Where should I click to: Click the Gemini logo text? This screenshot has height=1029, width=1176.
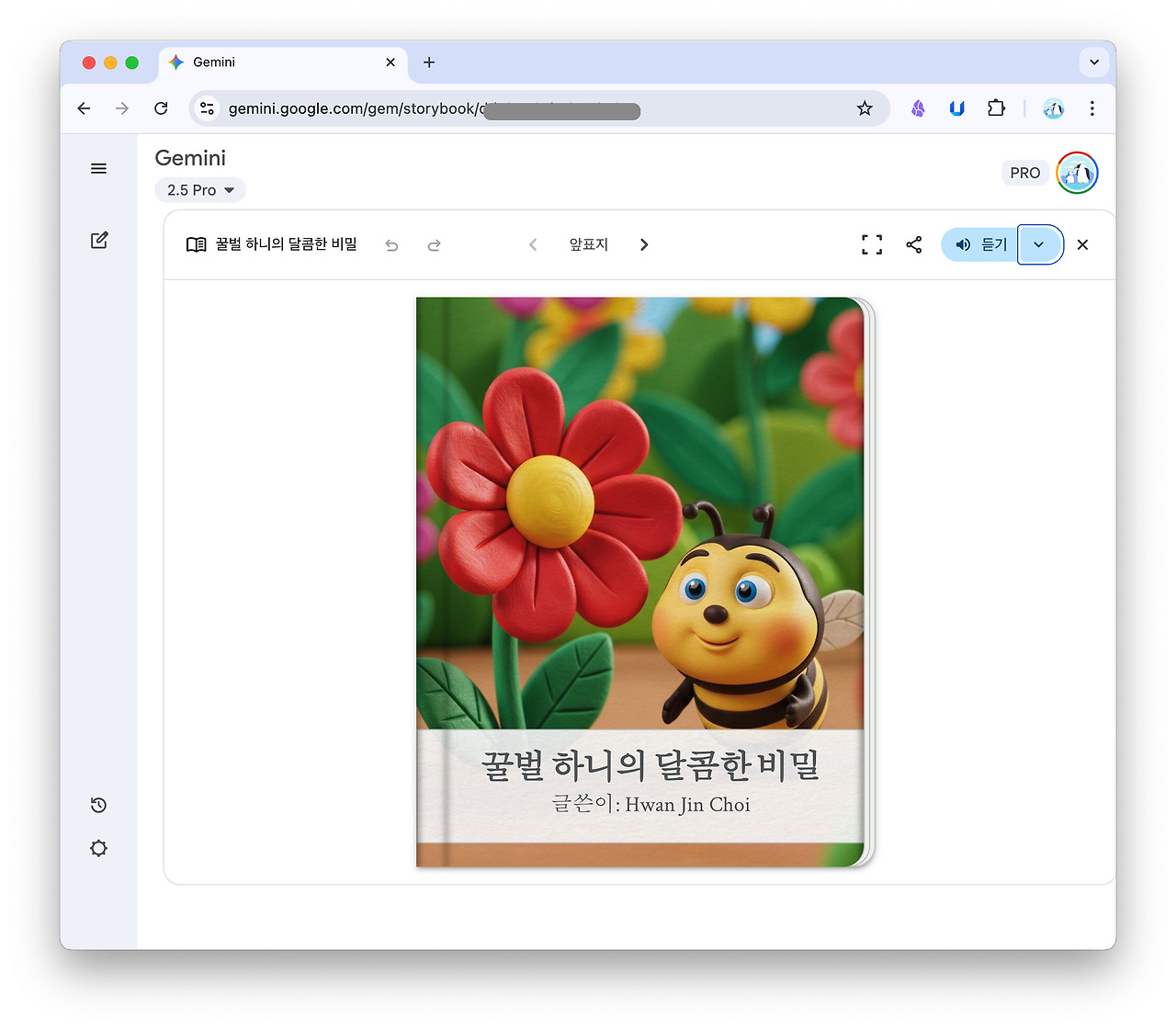(x=190, y=158)
